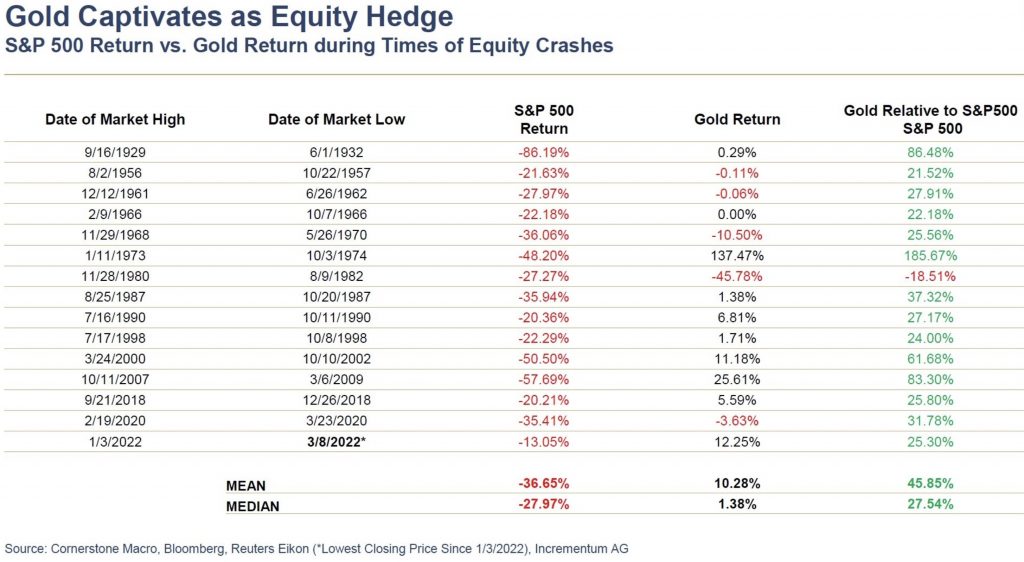Viewport: 1024px width, 562px height.
Task: Click the MEAN row label
Action: 246,486
